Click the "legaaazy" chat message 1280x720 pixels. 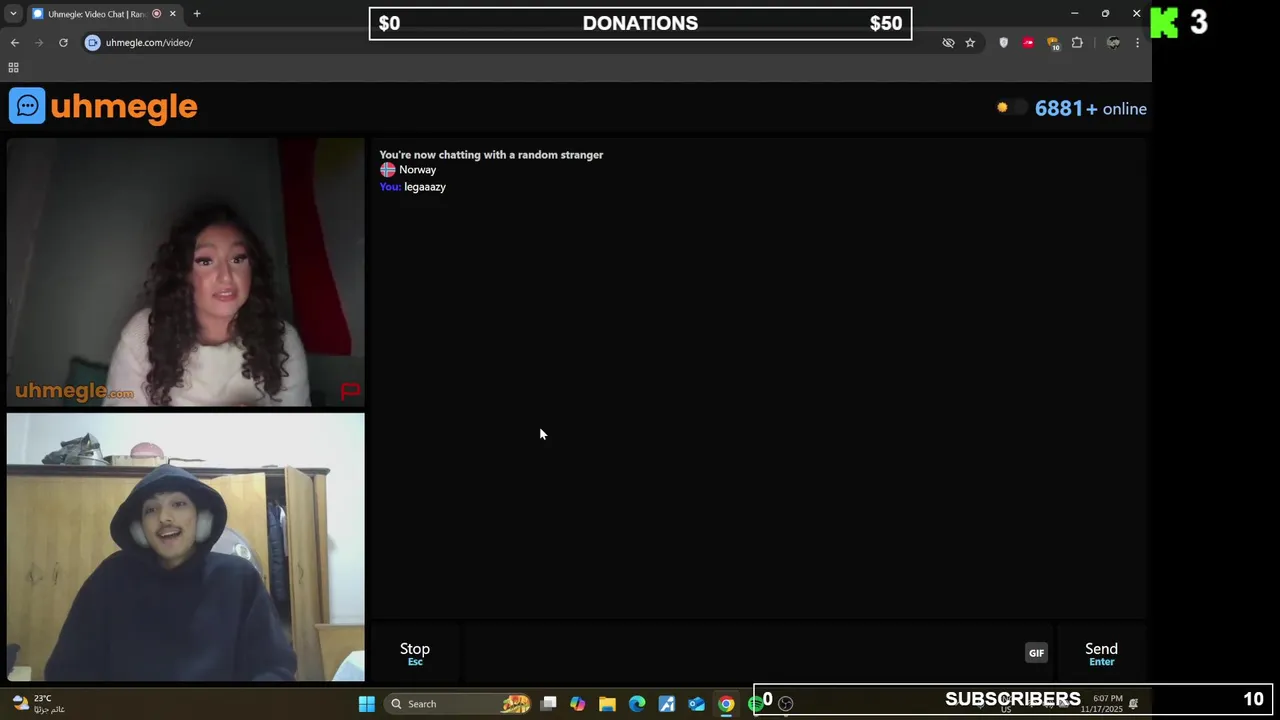pyautogui.click(x=425, y=187)
